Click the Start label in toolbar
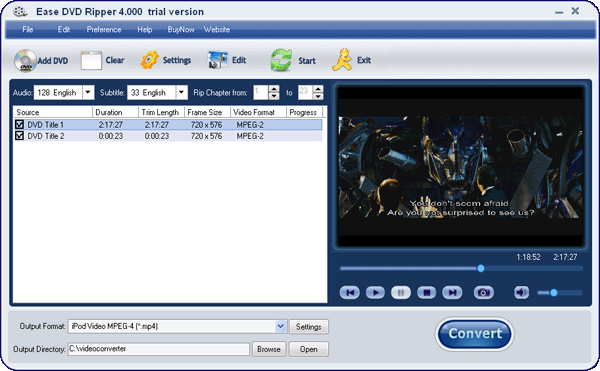The height and width of the screenshot is (371, 600). point(307,61)
